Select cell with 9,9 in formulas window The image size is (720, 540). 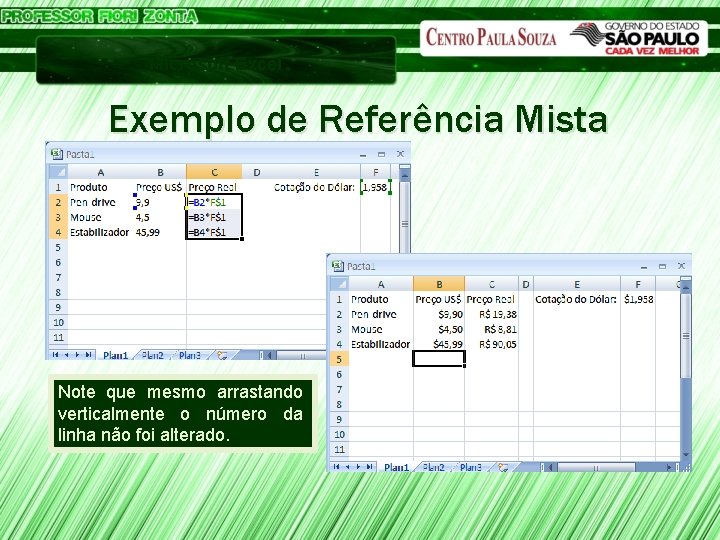pyautogui.click(x=160, y=202)
